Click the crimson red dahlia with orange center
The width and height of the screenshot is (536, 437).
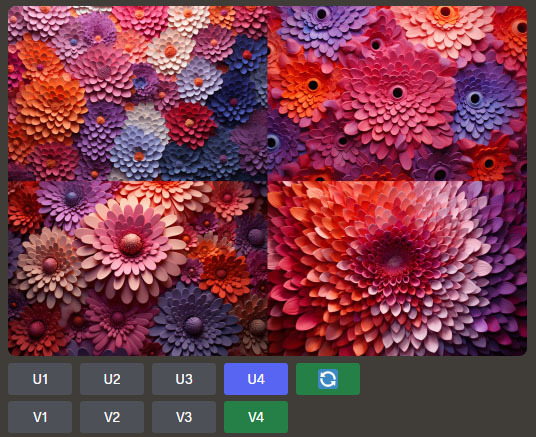click(x=190, y=124)
